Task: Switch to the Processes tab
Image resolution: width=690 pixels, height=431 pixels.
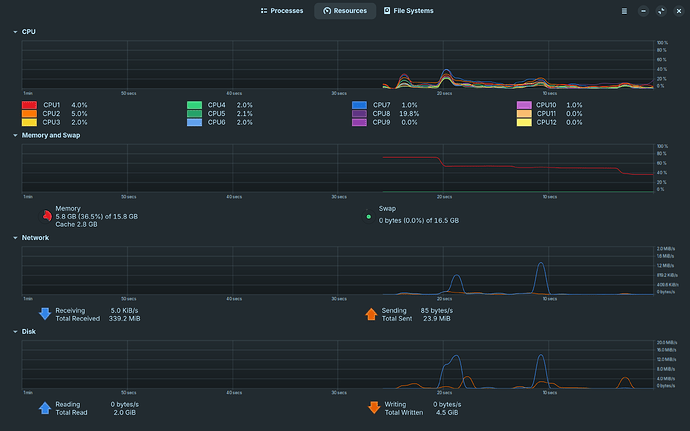Action: [282, 11]
